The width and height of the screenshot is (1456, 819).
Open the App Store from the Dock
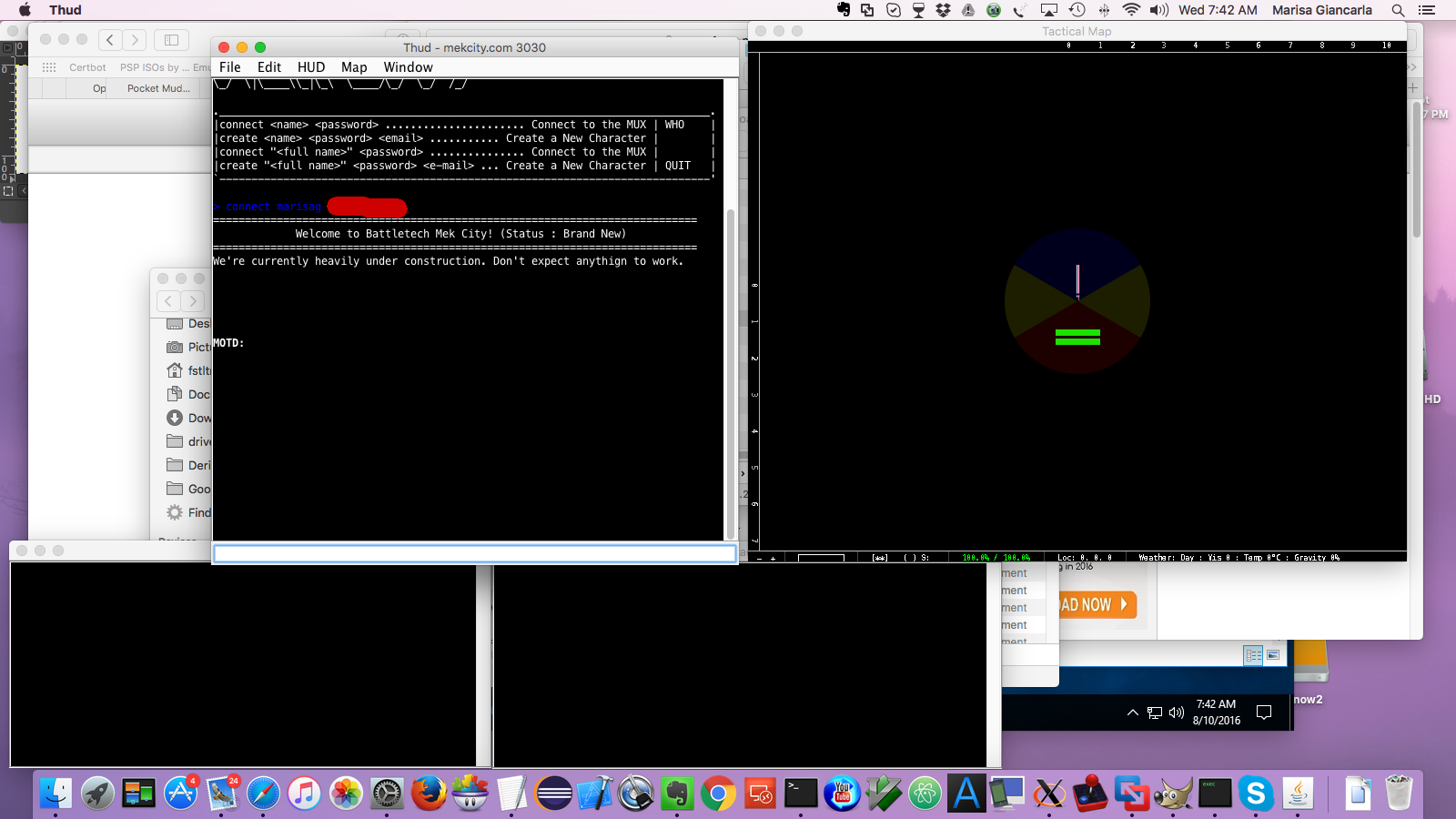[x=180, y=794]
